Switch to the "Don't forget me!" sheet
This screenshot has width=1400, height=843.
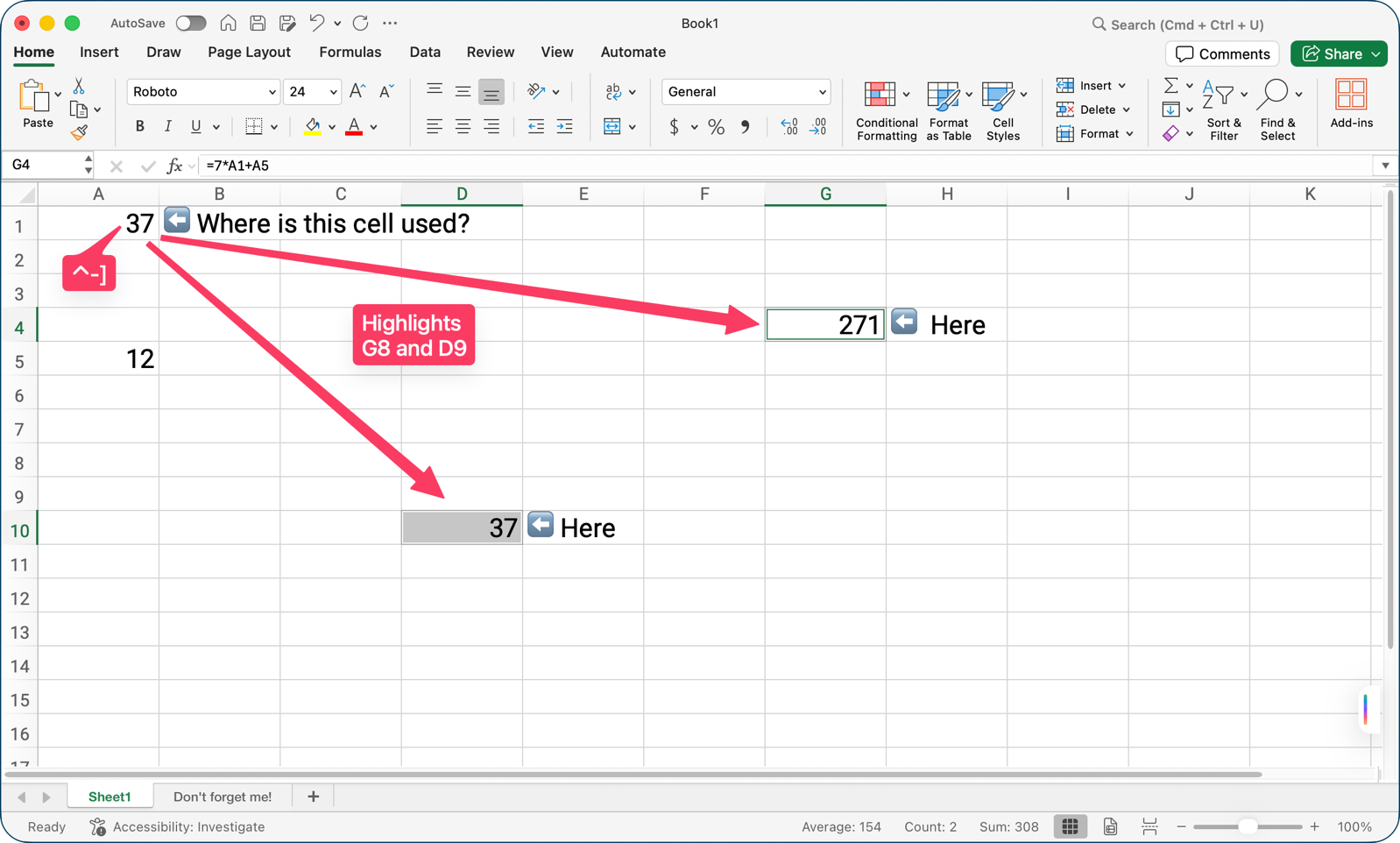[223, 797]
